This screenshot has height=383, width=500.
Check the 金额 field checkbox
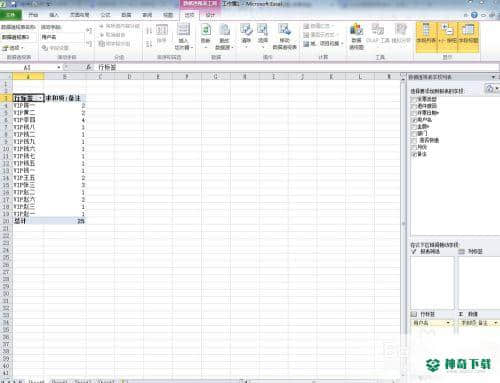414,127
